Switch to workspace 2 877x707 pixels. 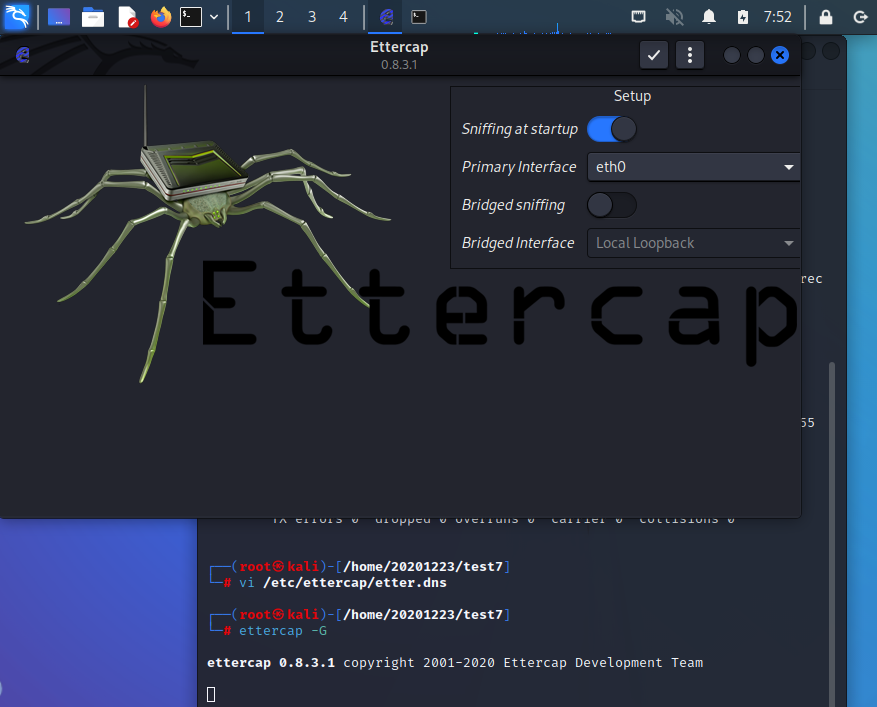[280, 17]
